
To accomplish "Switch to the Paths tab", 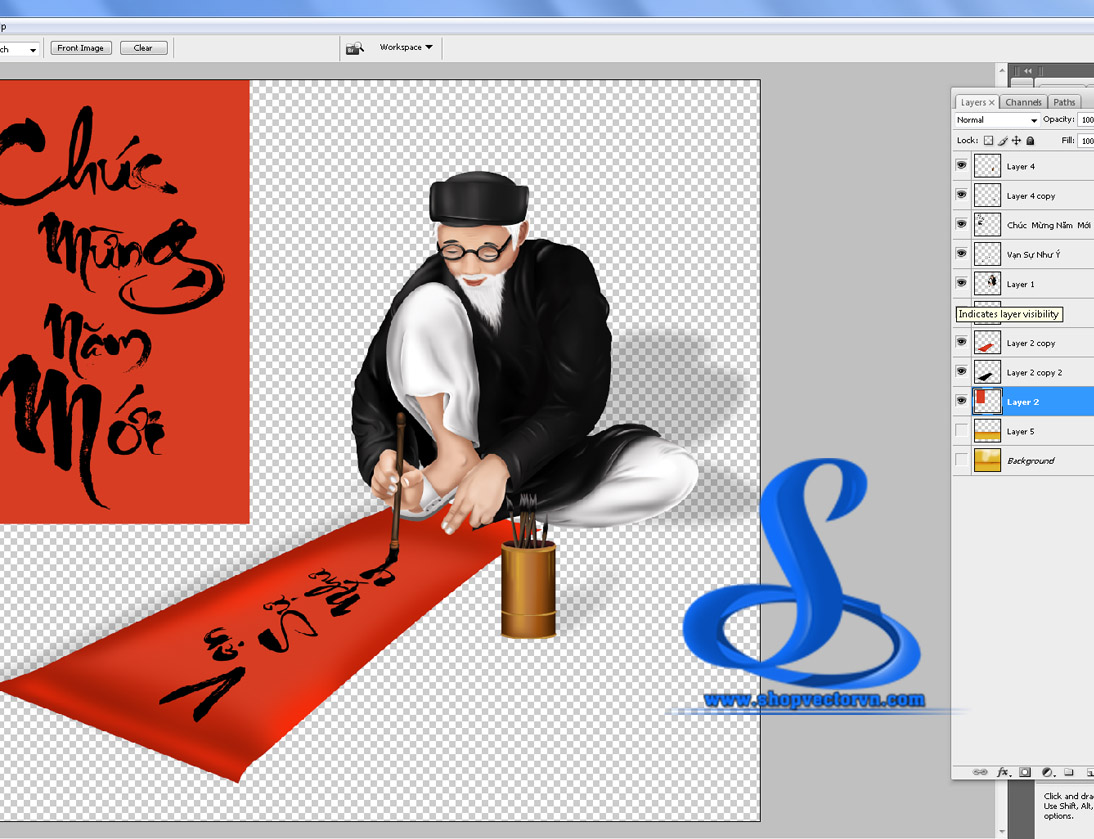I will [1064, 101].
